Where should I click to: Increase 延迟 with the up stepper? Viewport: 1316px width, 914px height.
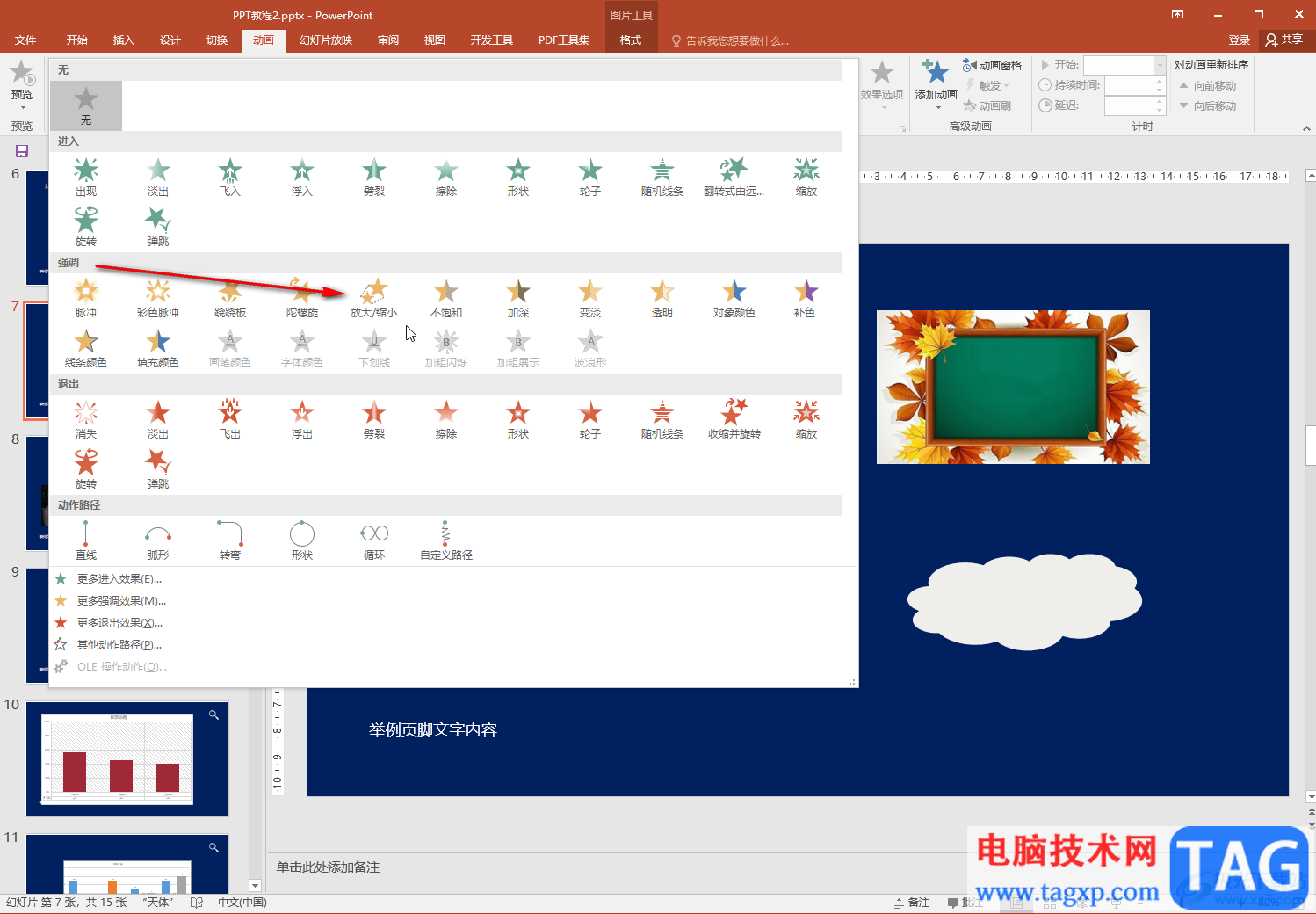point(1160,101)
